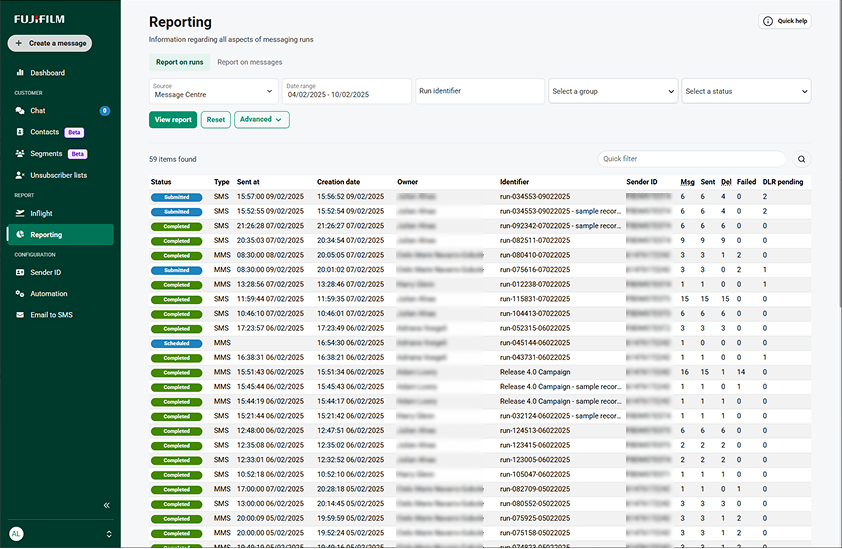The width and height of the screenshot is (842, 549).
Task: Click the quick filter search icon
Action: (801, 159)
